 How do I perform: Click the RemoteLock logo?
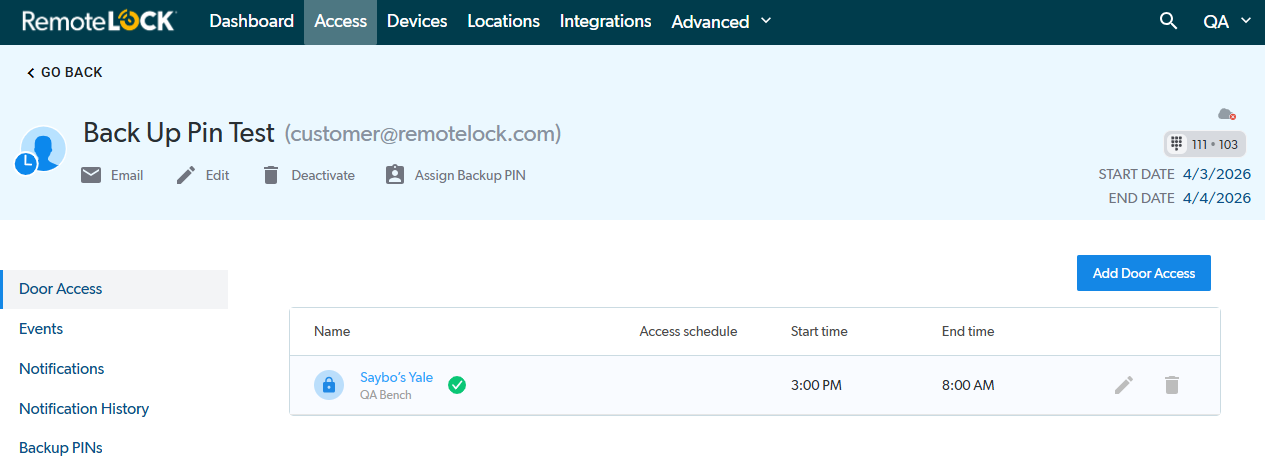click(98, 21)
